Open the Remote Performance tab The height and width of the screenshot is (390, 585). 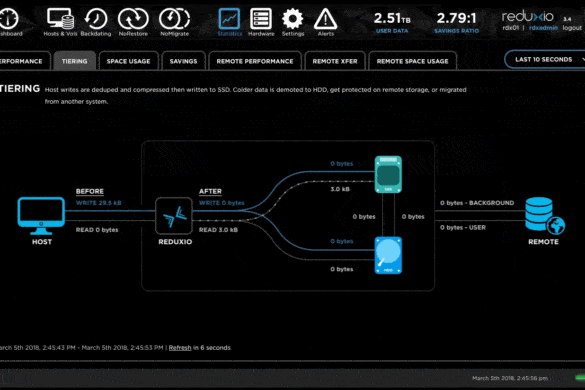click(x=255, y=61)
